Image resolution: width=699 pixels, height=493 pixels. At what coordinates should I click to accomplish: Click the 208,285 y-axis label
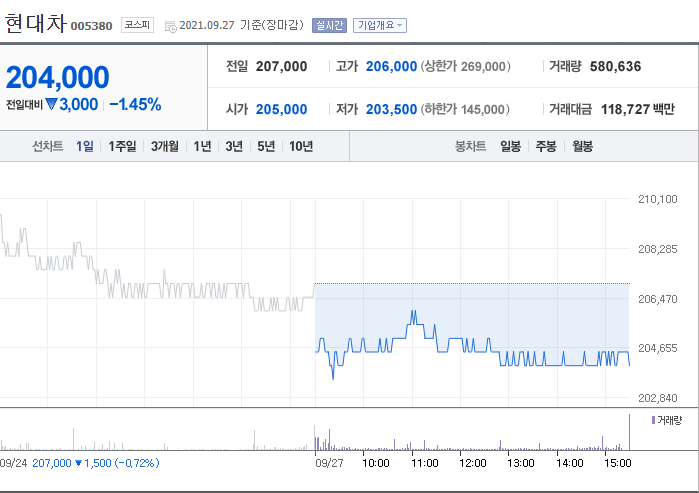click(658, 249)
